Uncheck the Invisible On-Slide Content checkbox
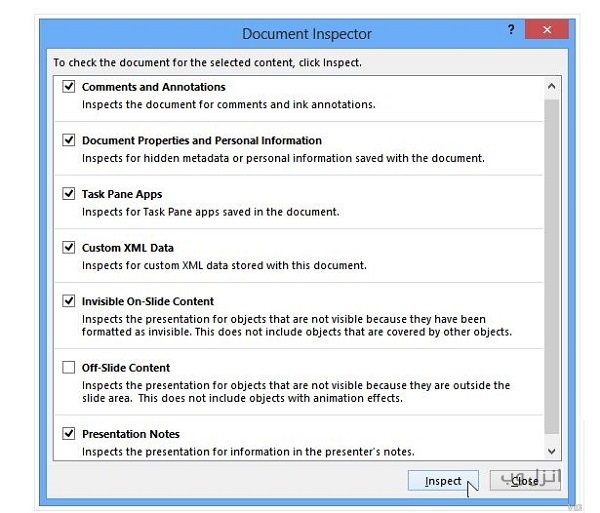Image resolution: width=600 pixels, height=513 pixels. [x=69, y=301]
